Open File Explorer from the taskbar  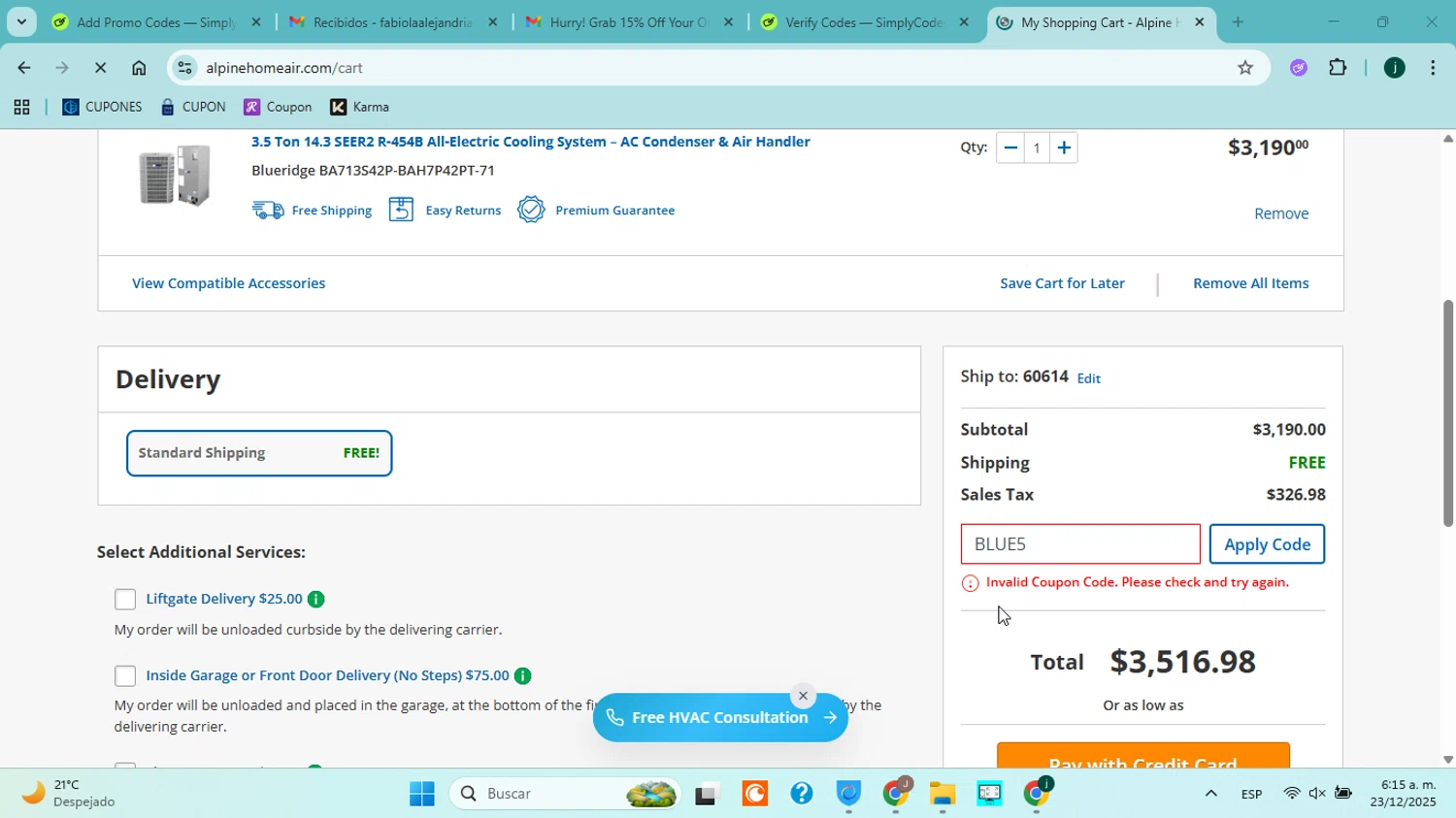click(x=943, y=795)
